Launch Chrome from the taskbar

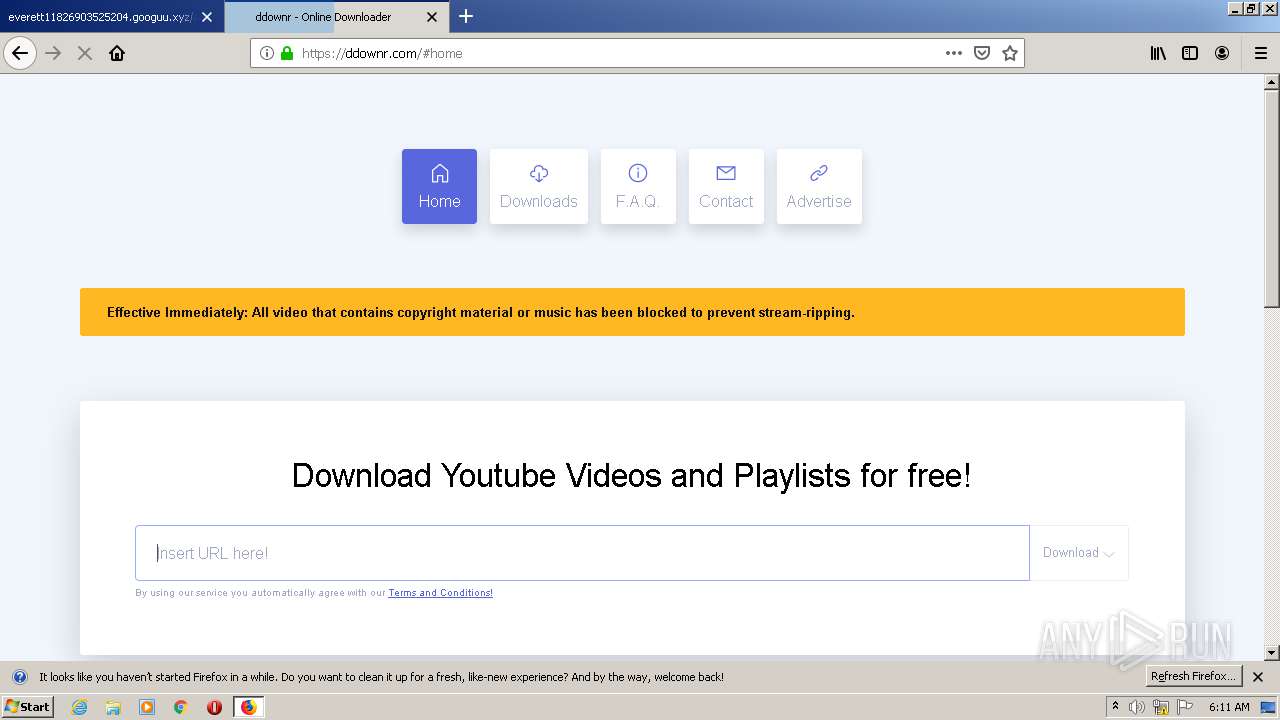coord(181,707)
